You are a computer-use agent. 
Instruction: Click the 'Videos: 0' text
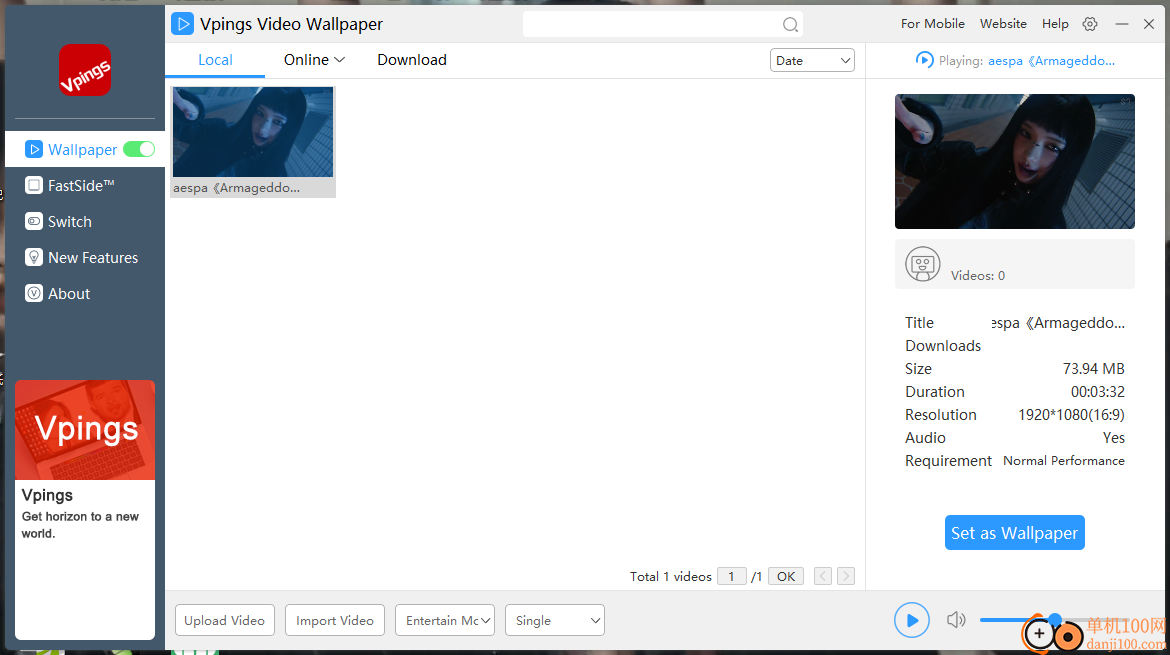coord(977,275)
